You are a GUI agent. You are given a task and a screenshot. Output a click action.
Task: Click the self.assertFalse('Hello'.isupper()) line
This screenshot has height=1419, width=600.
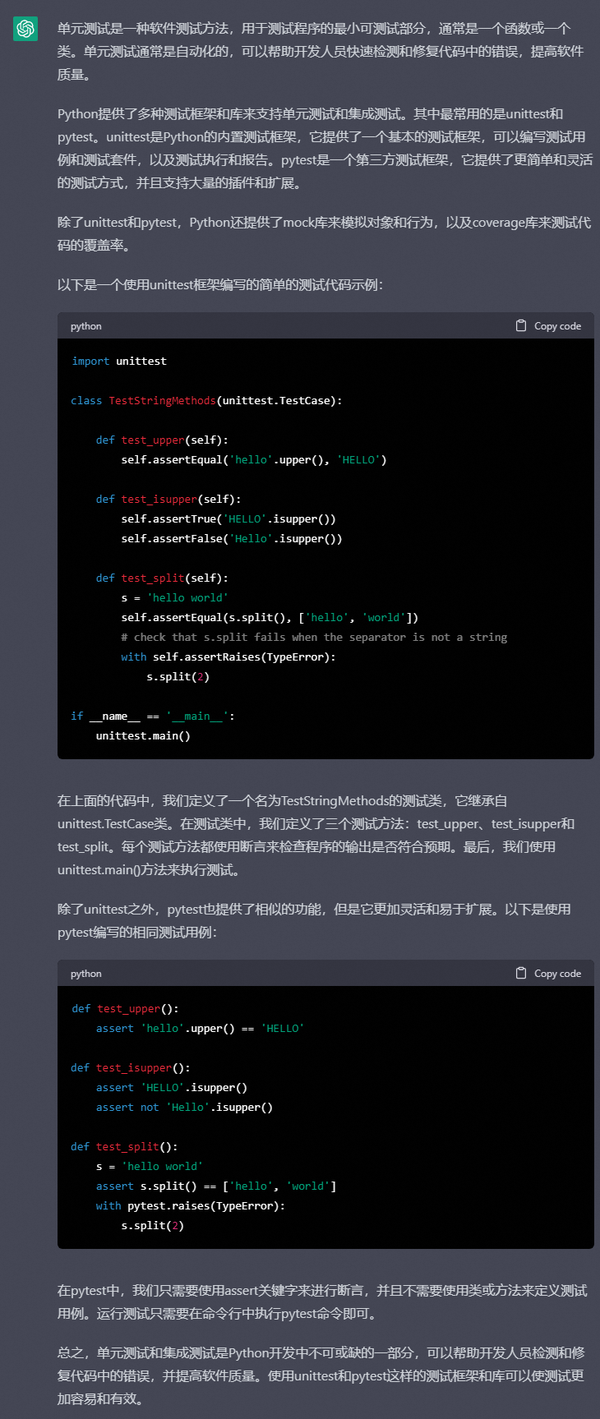point(232,538)
